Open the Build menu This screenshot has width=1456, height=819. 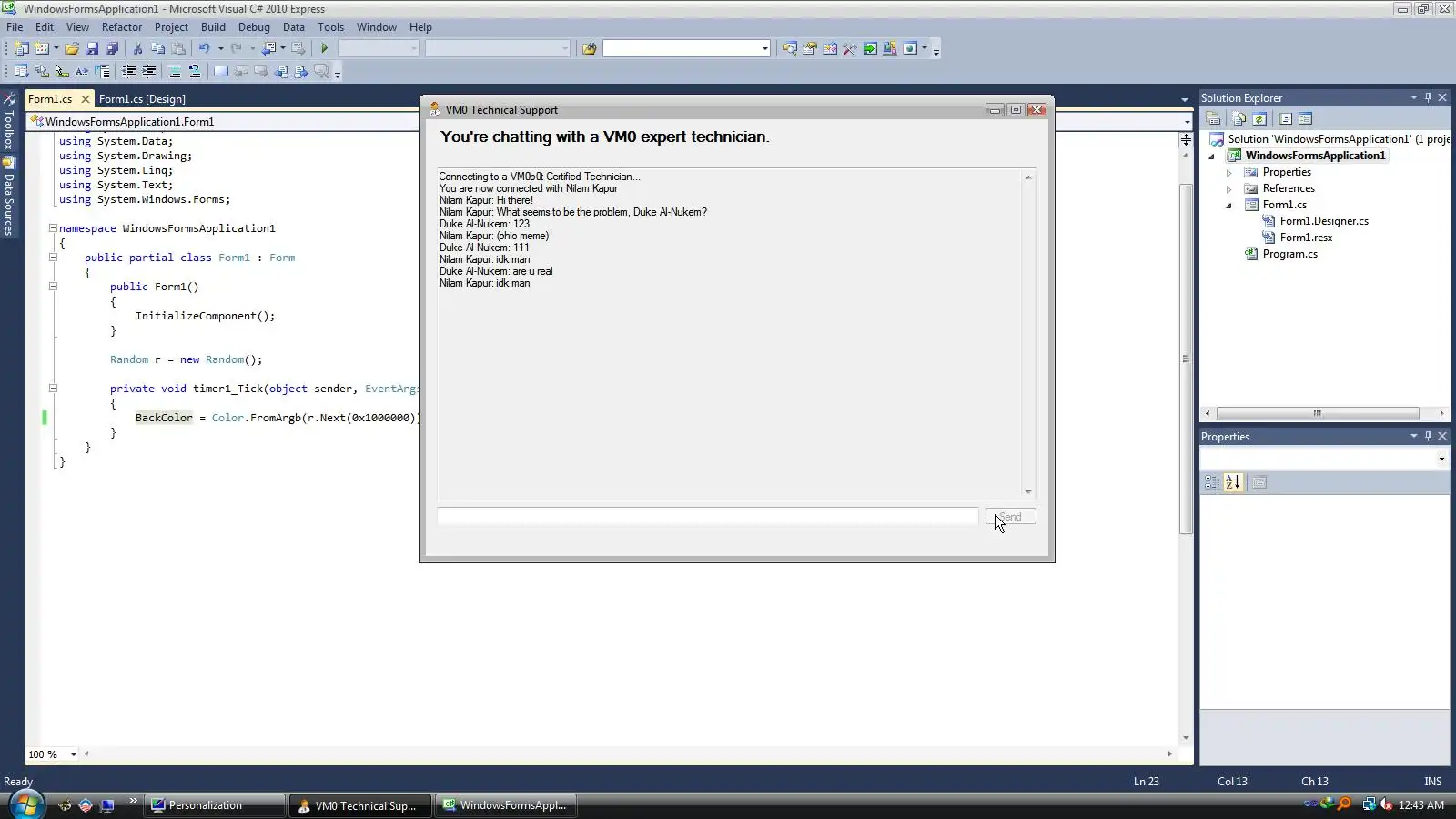tap(213, 27)
